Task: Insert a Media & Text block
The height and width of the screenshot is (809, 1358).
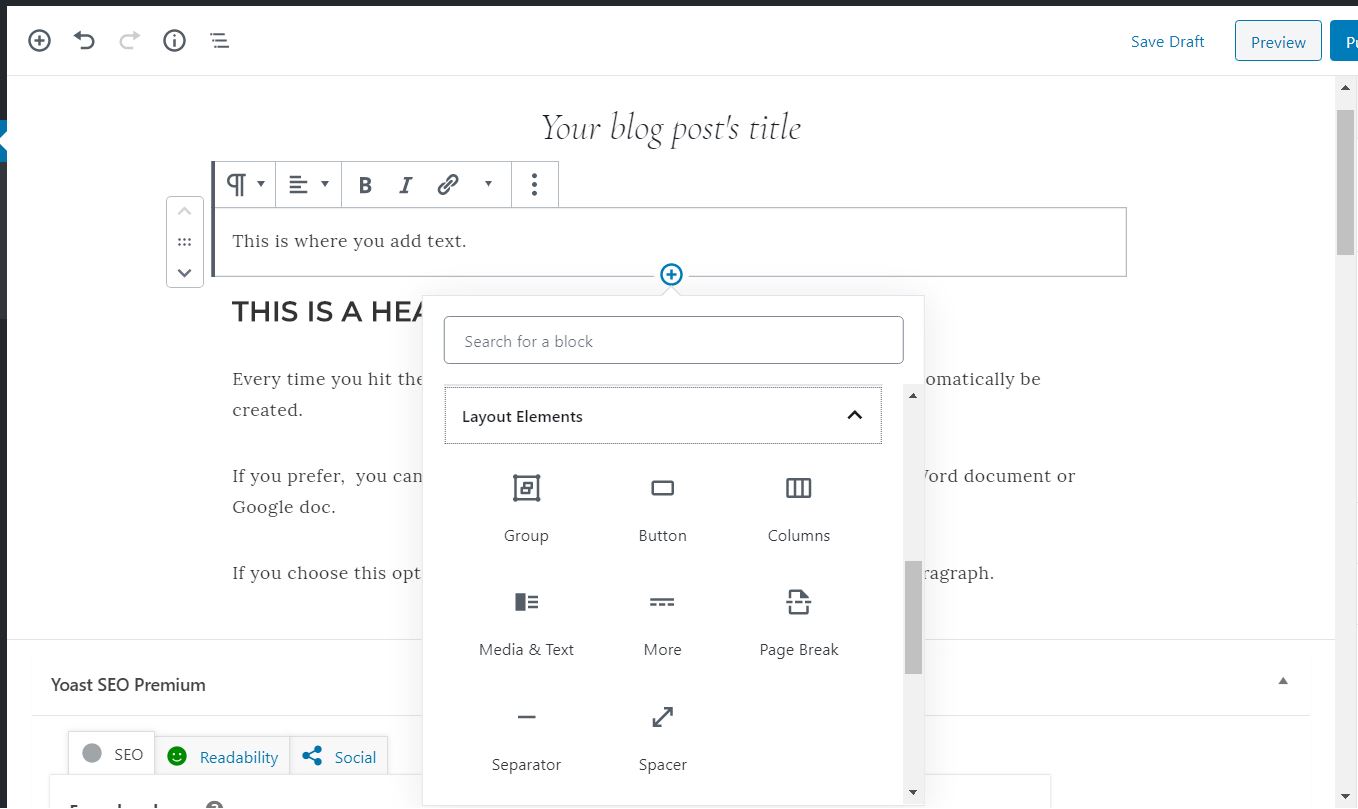Action: (526, 621)
